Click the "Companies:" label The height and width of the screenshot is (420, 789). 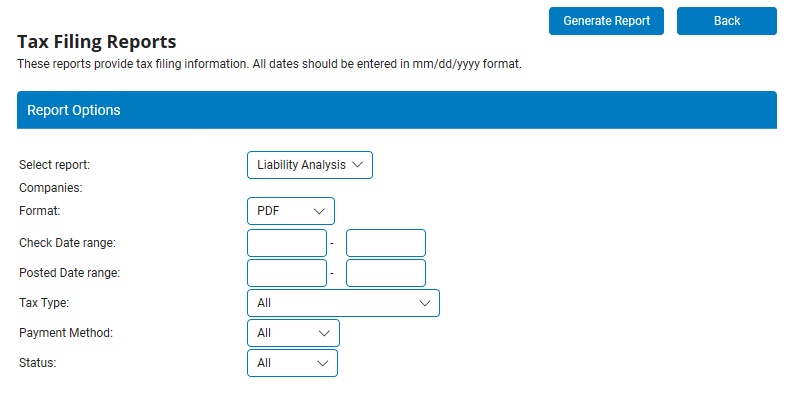coord(51,187)
